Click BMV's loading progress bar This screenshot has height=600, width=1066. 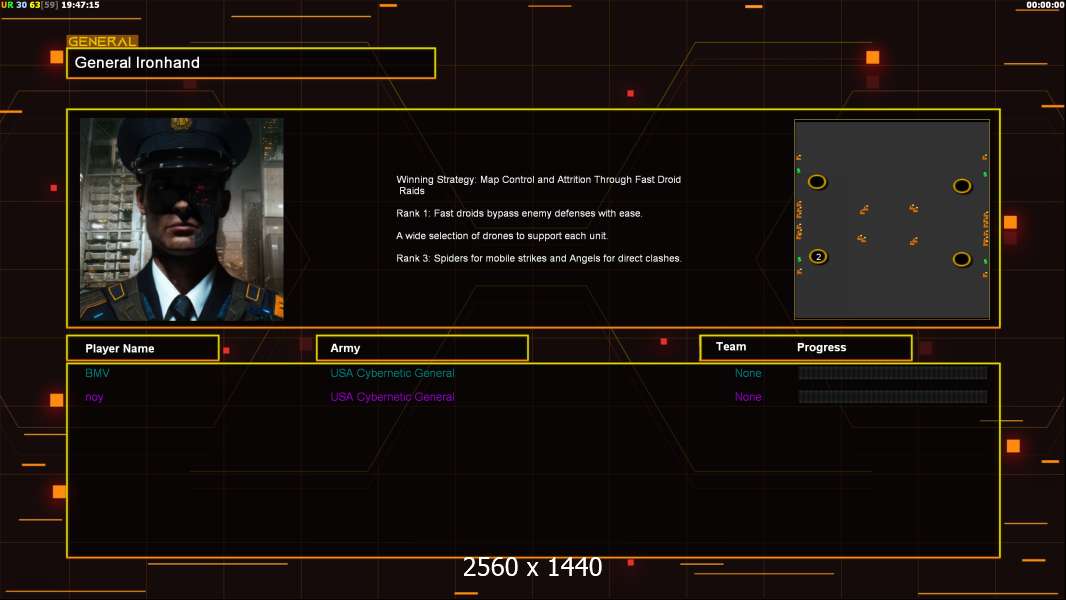coord(893,372)
